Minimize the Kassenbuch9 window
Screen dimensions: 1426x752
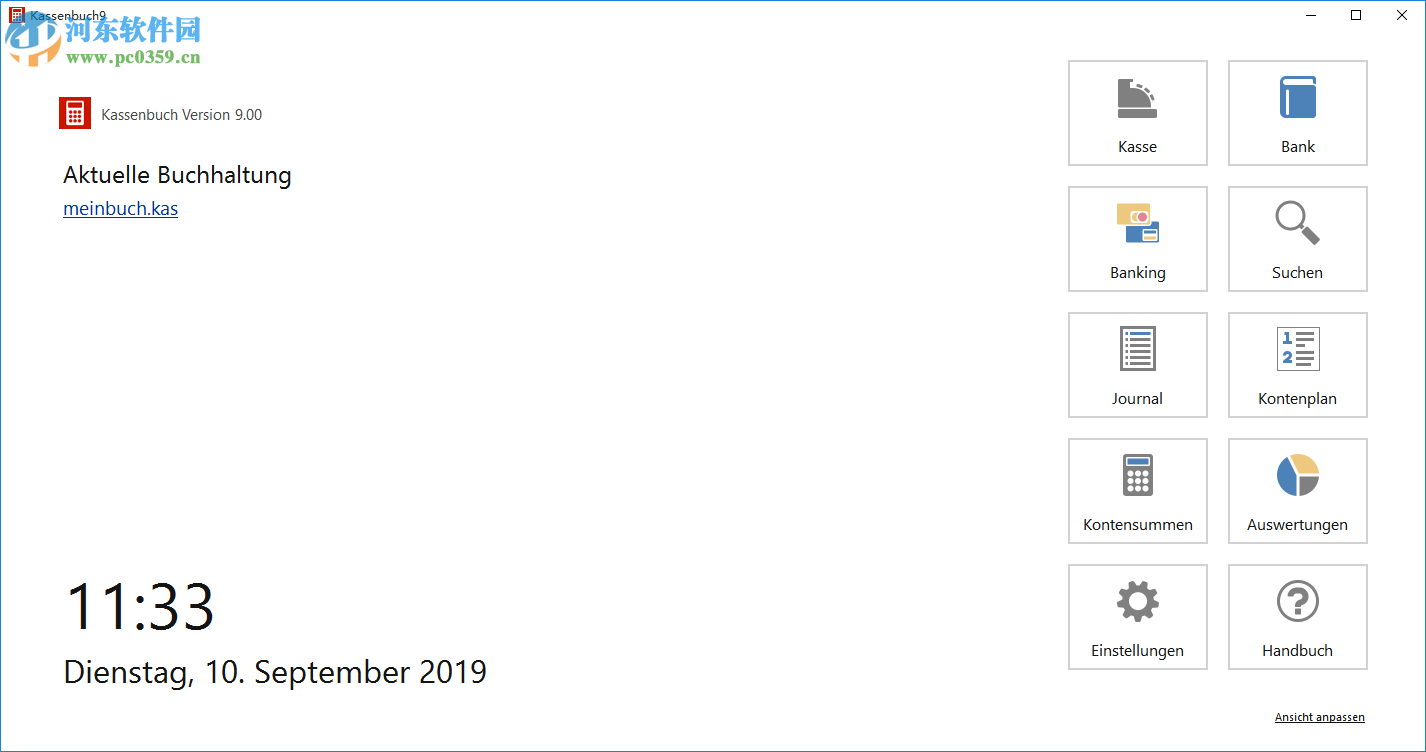point(1310,15)
